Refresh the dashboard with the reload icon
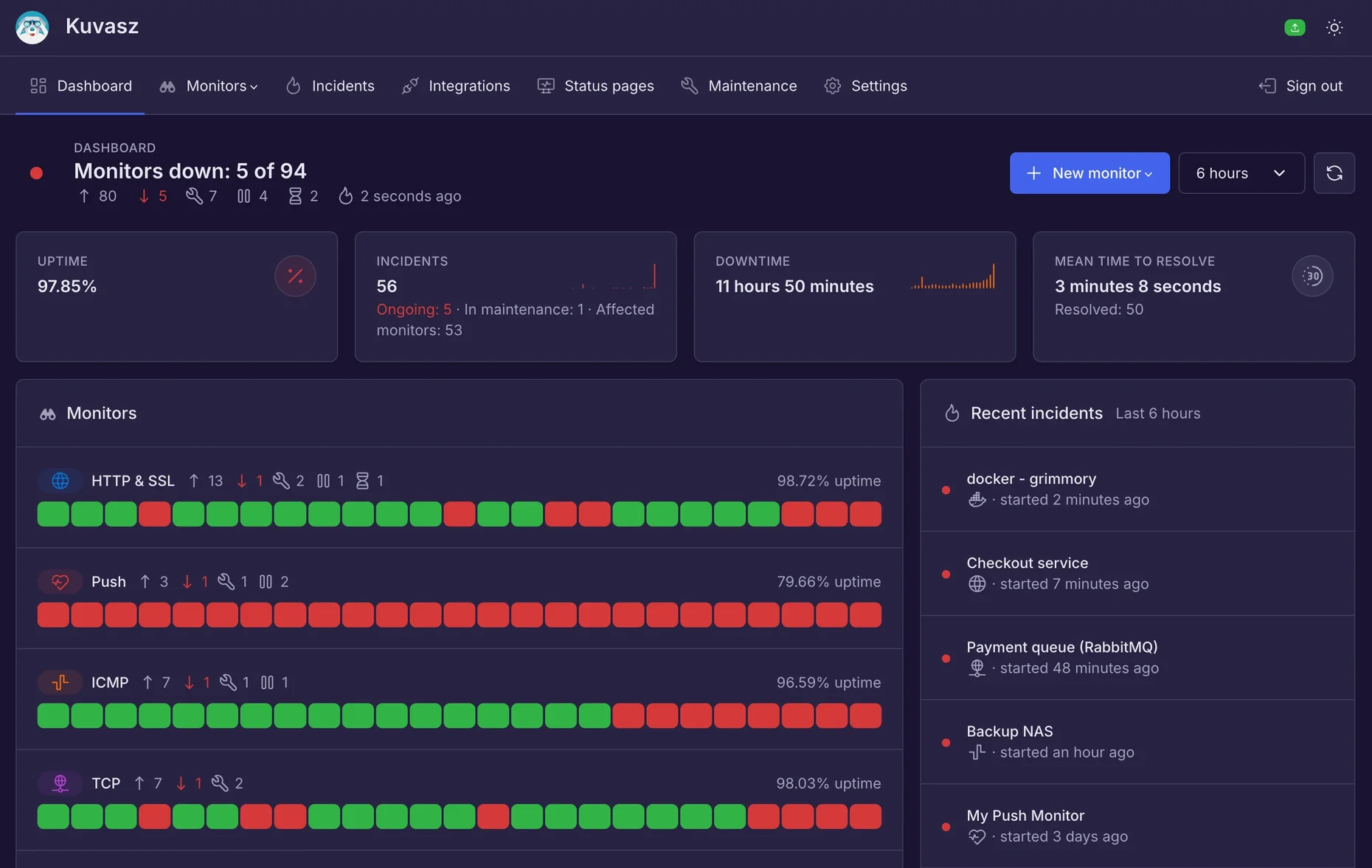1372x868 pixels. pyautogui.click(x=1334, y=173)
